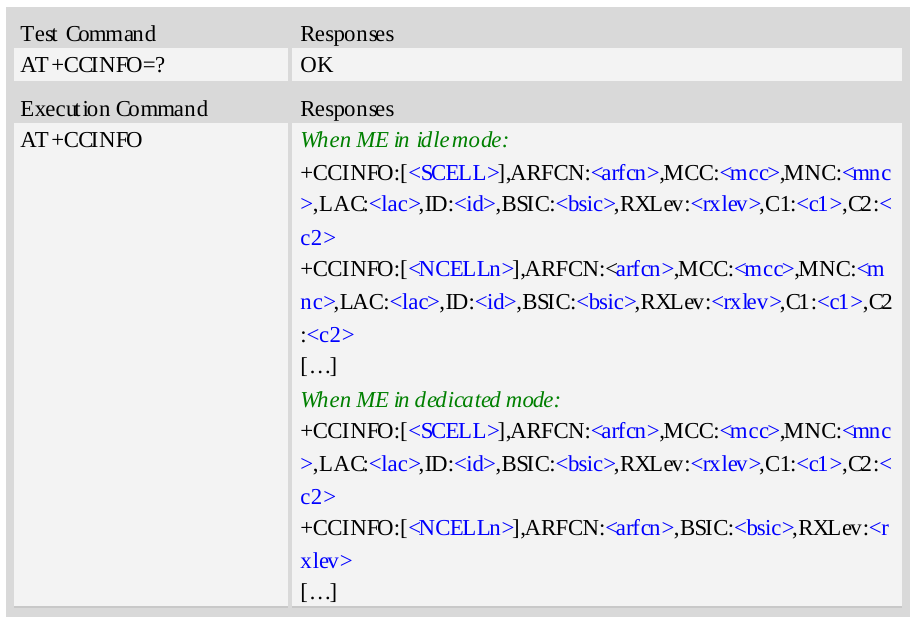Image resolution: width=918 pixels, height=626 pixels.
Task: Click the Responses header beside Test Command
Action: (x=347, y=34)
